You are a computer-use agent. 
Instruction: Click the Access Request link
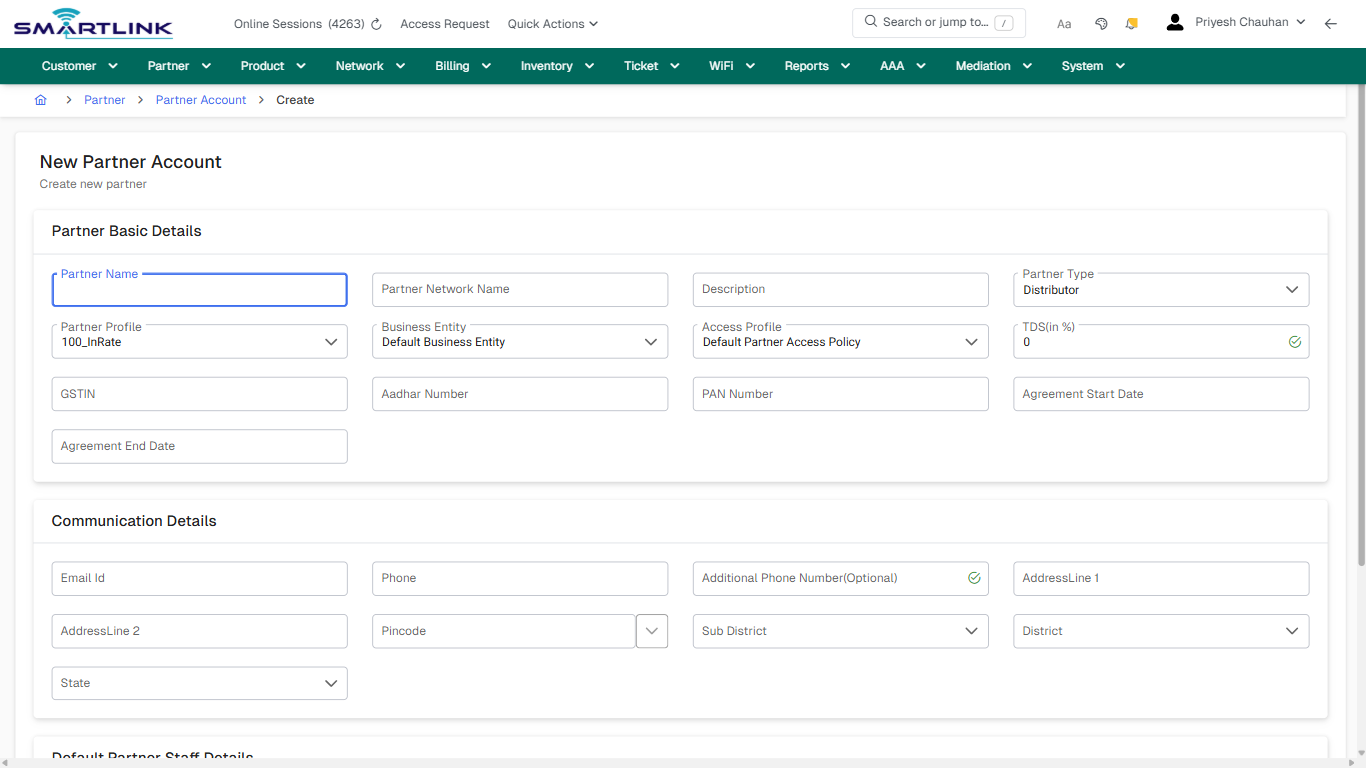coord(444,23)
